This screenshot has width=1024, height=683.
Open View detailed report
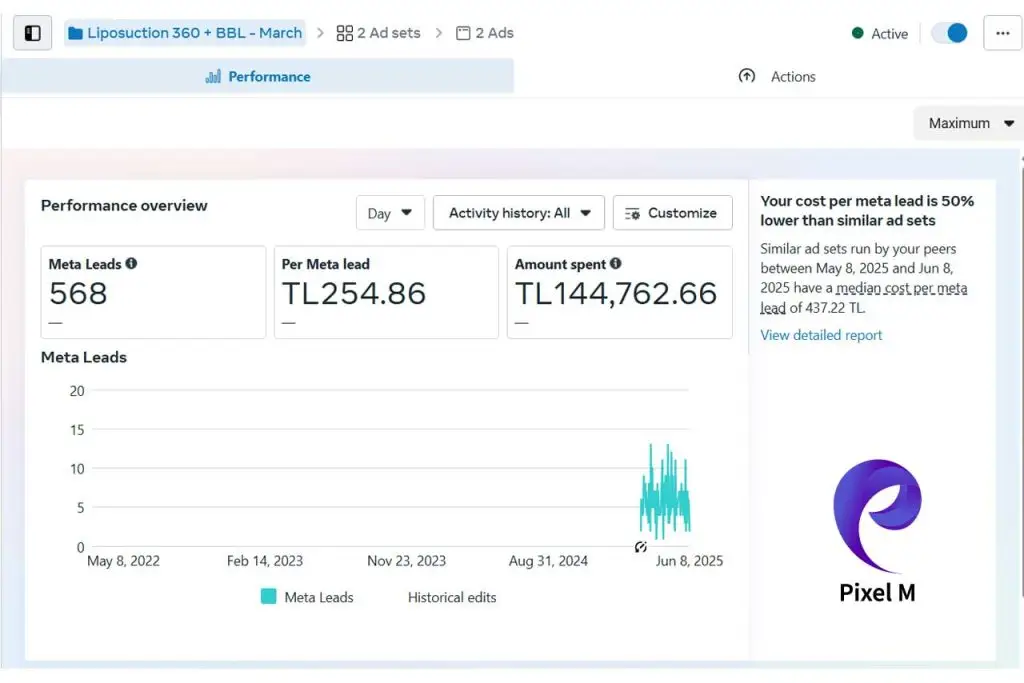(x=821, y=335)
